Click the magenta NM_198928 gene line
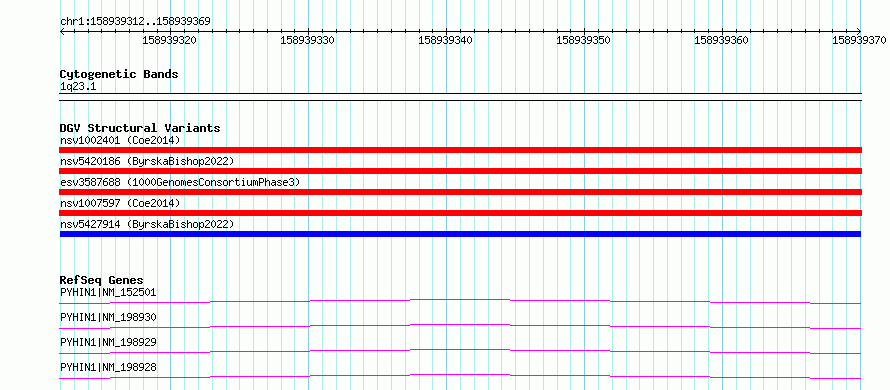This screenshot has height=390, width=890. point(460,376)
